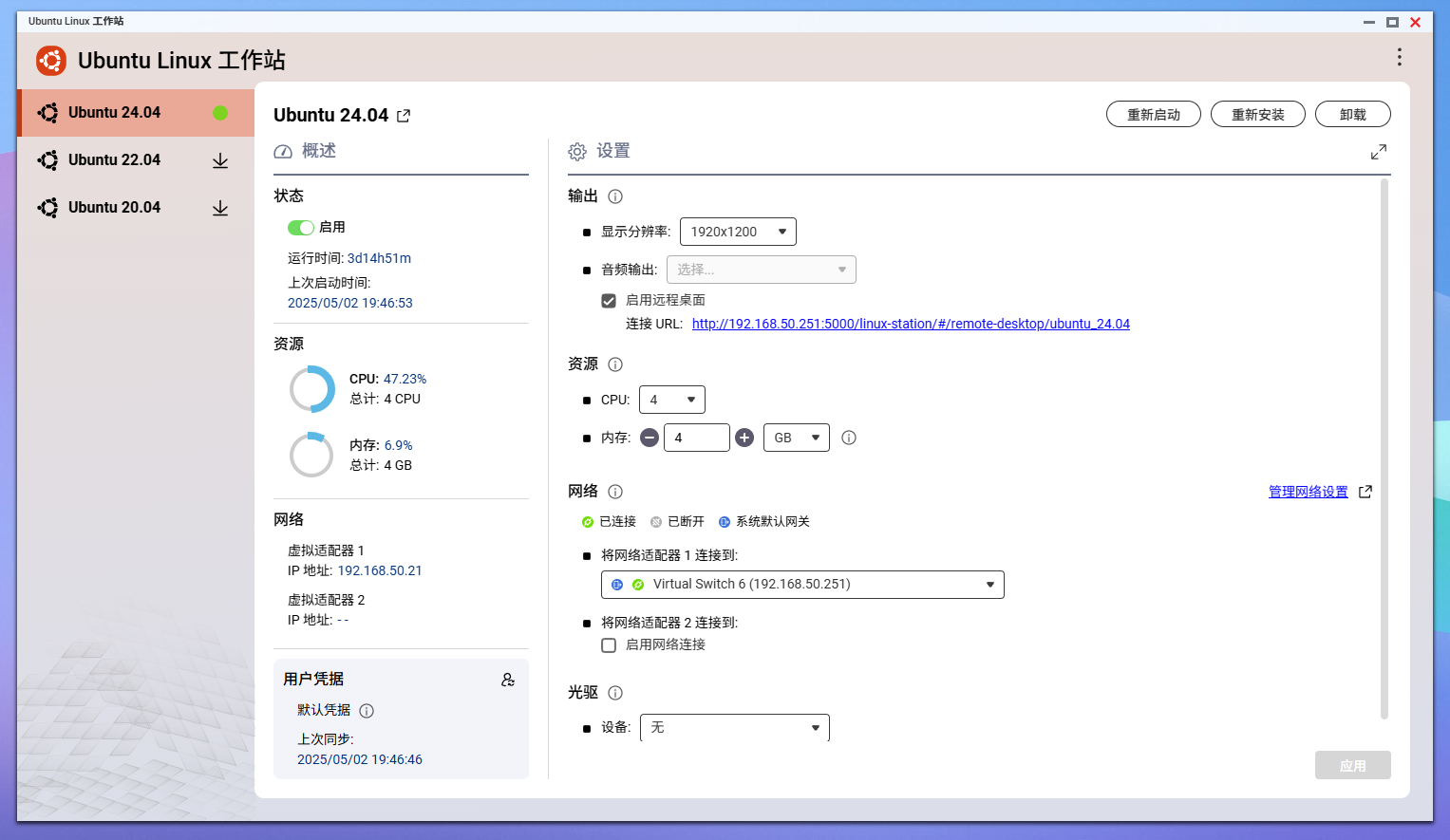
Task: Open the display resolution dropdown
Action: coord(738,232)
